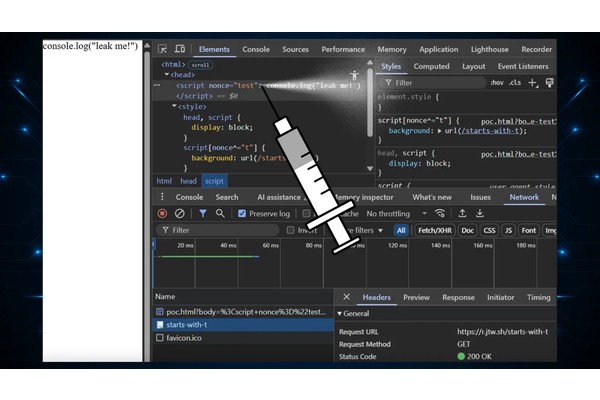
Task: Toggle the device toolbar icon
Action: tap(179, 49)
